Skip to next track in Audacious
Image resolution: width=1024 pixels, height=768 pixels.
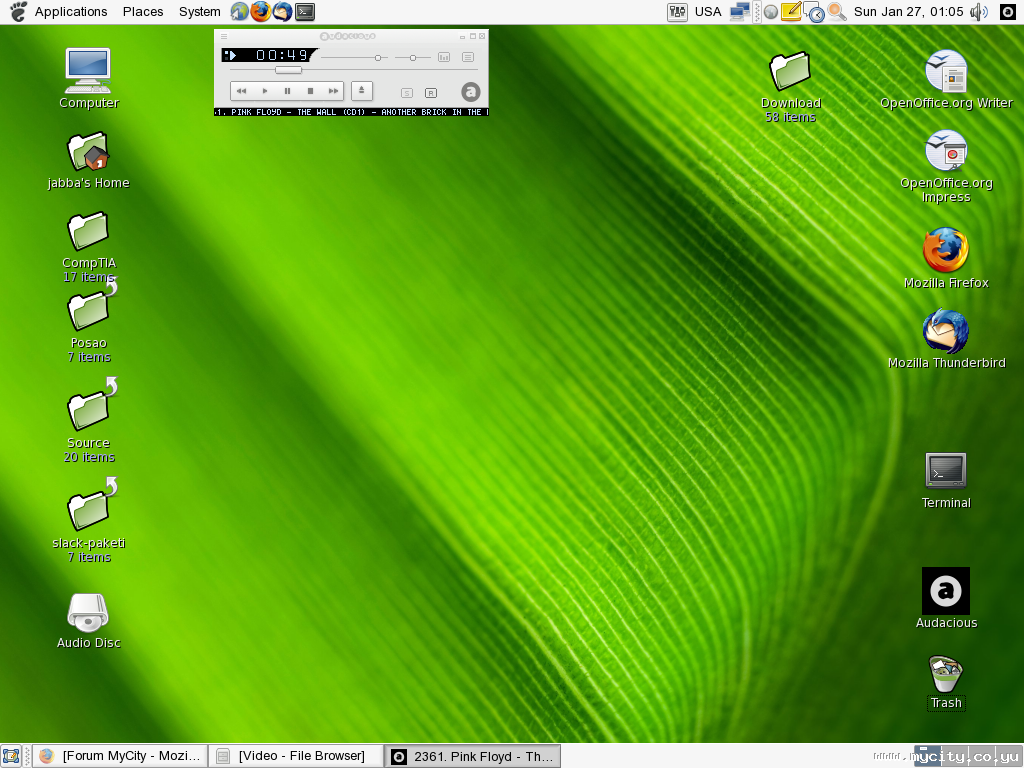click(x=333, y=91)
